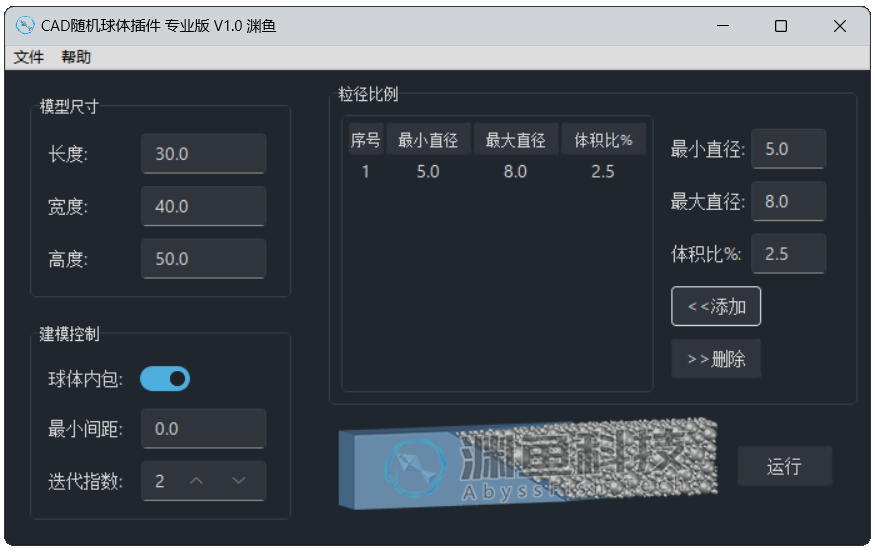Click the right-side 最大直径 input field
Screen dimensions: 875x553
click(x=789, y=201)
